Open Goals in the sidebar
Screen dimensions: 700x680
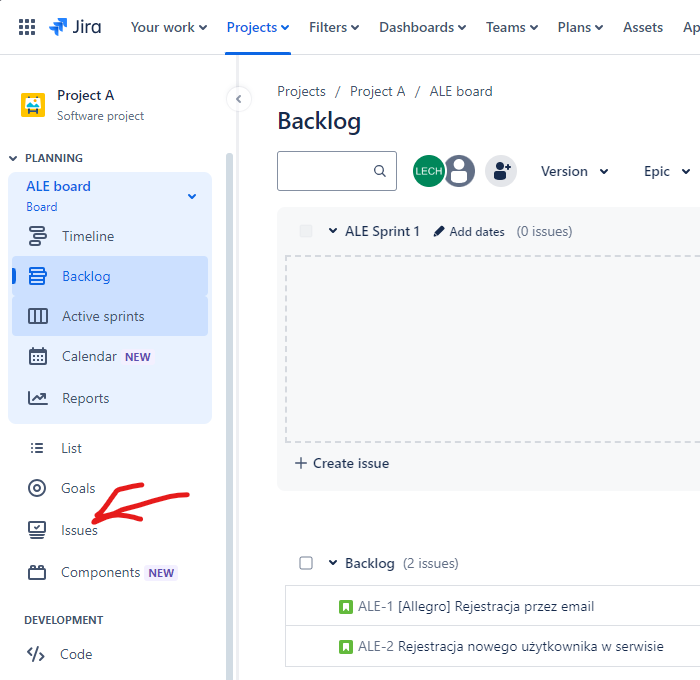click(x=78, y=488)
